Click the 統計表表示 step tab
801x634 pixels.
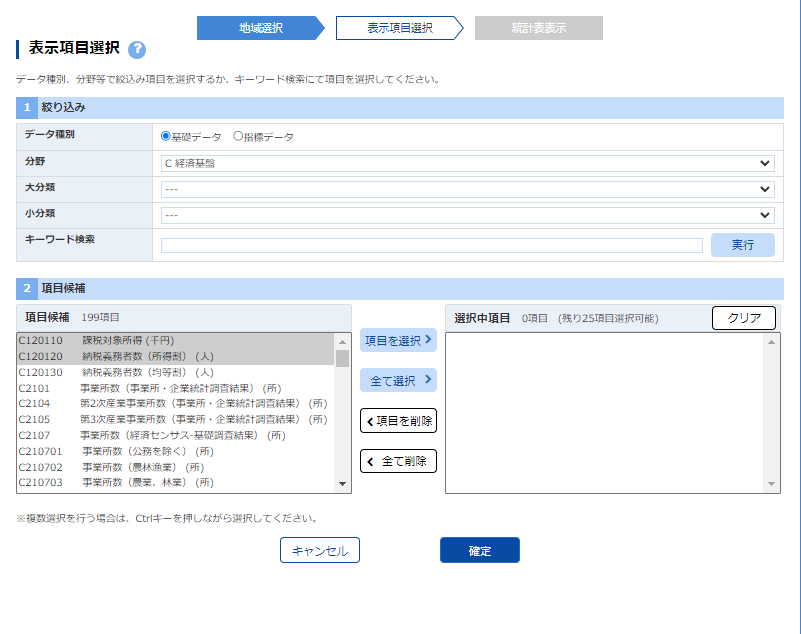[x=538, y=28]
